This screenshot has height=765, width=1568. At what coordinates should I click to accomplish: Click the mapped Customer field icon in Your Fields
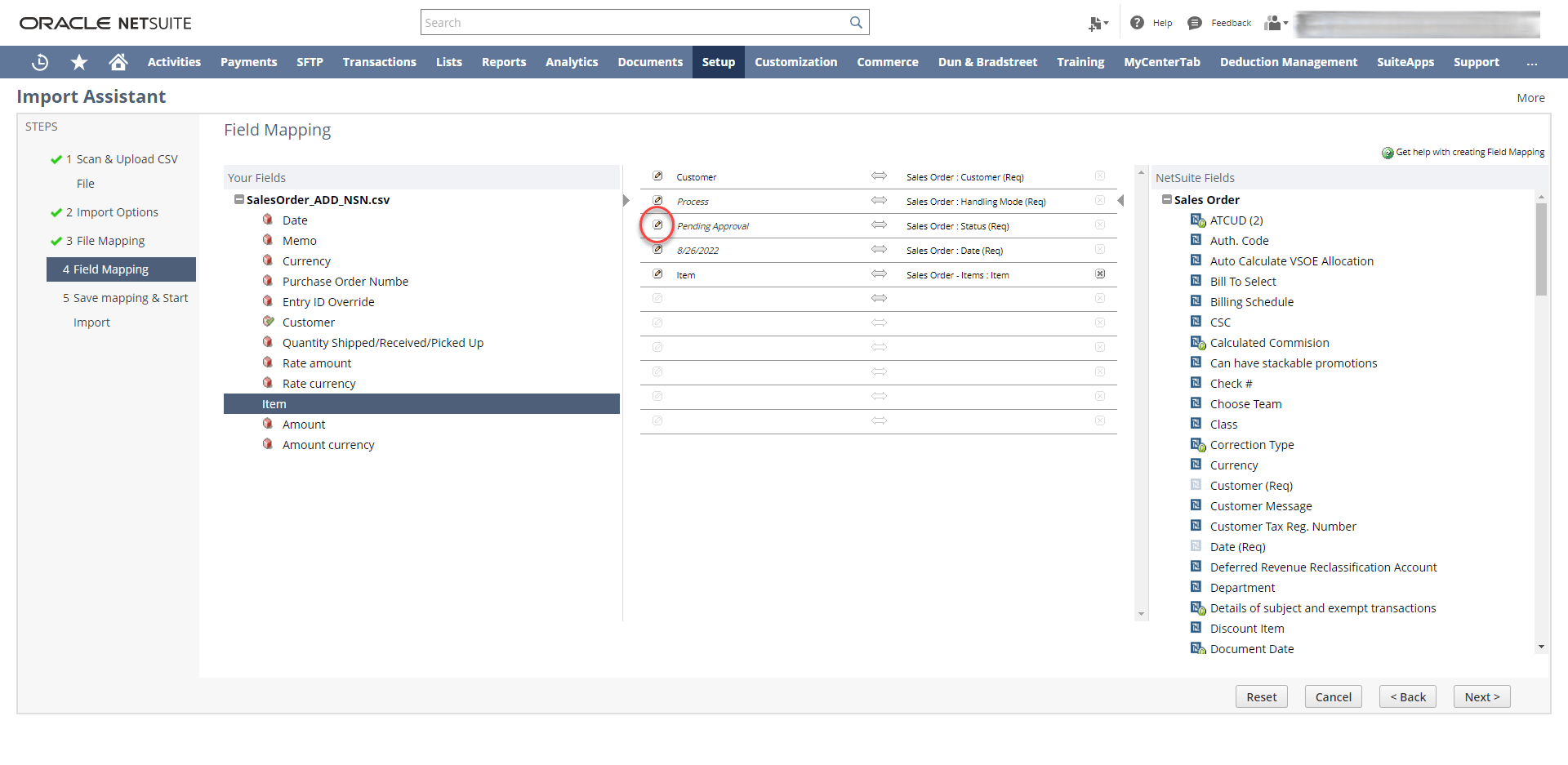tap(268, 322)
